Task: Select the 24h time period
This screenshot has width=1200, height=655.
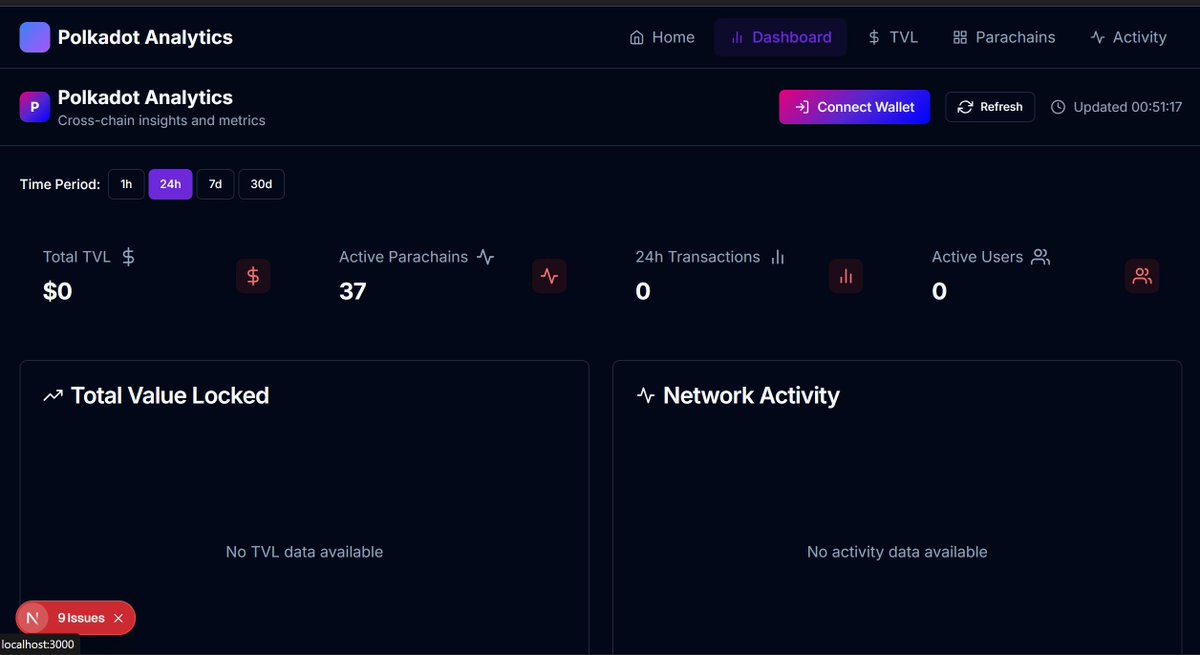Action: click(x=170, y=184)
